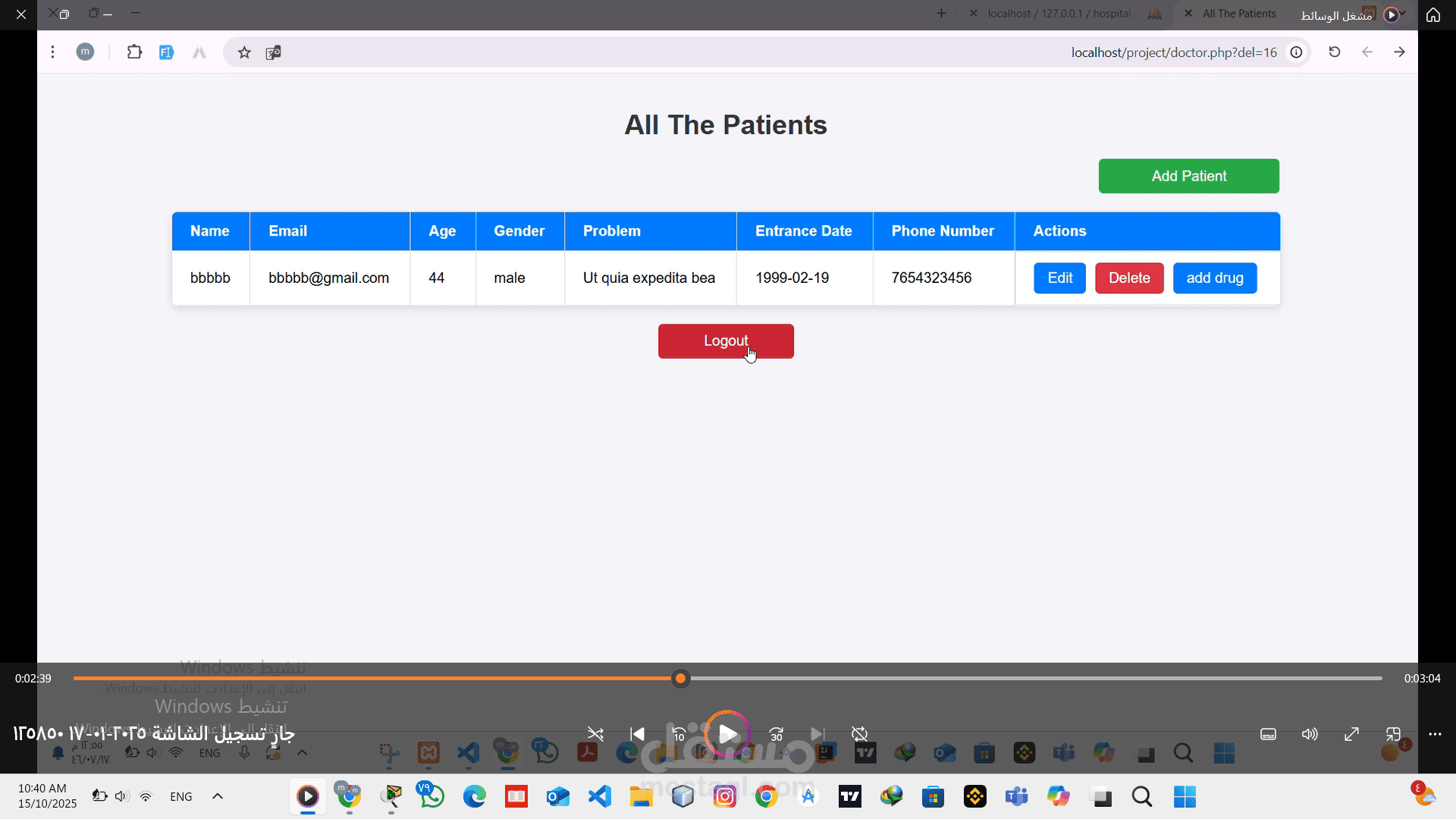Open the browser three-dot menu
1456x819 pixels.
pyautogui.click(x=52, y=52)
